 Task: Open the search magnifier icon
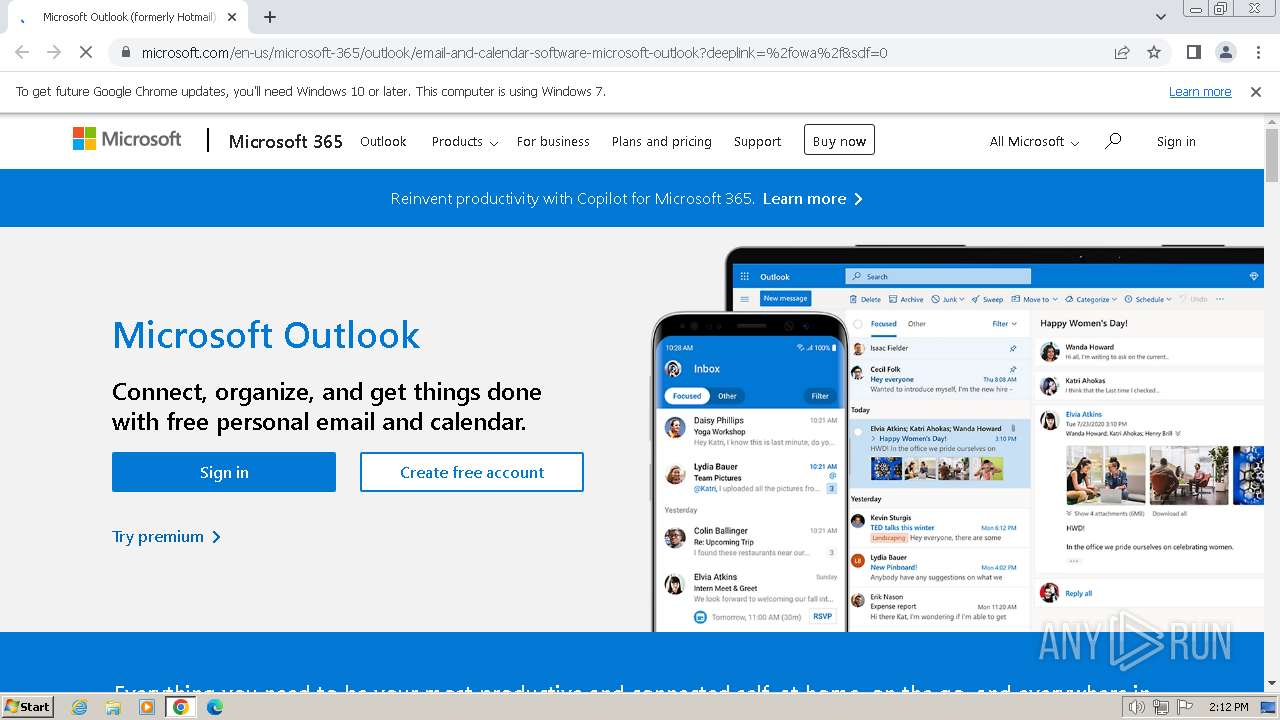tap(1113, 141)
